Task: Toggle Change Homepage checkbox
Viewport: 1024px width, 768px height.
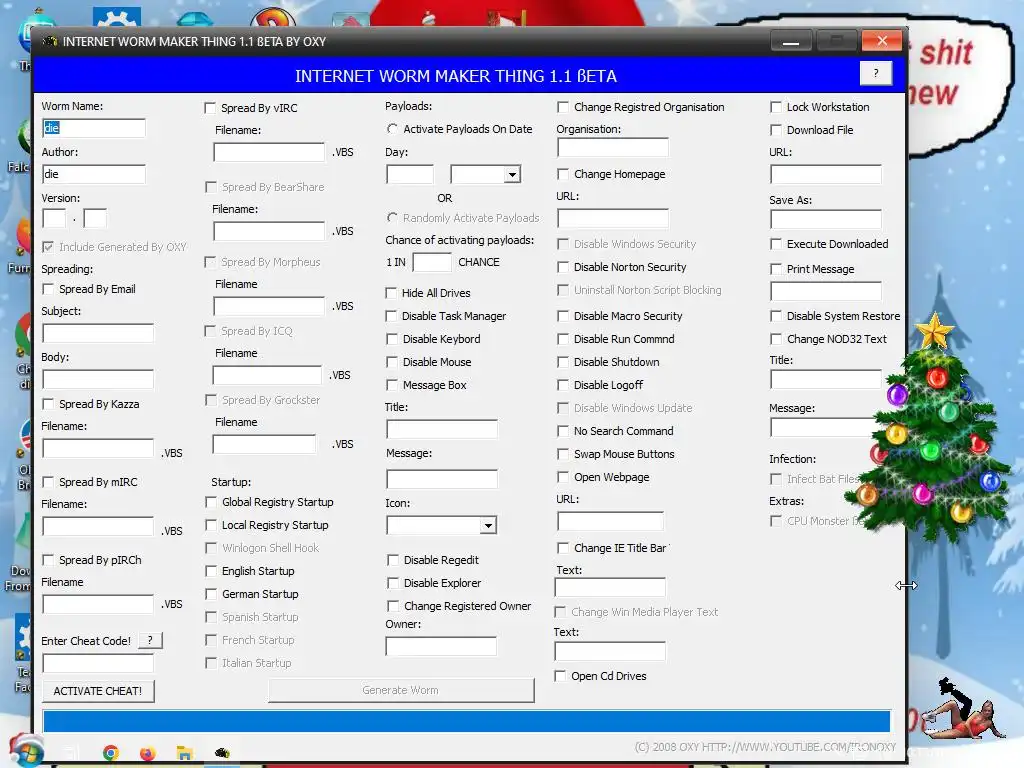Action: (562, 174)
